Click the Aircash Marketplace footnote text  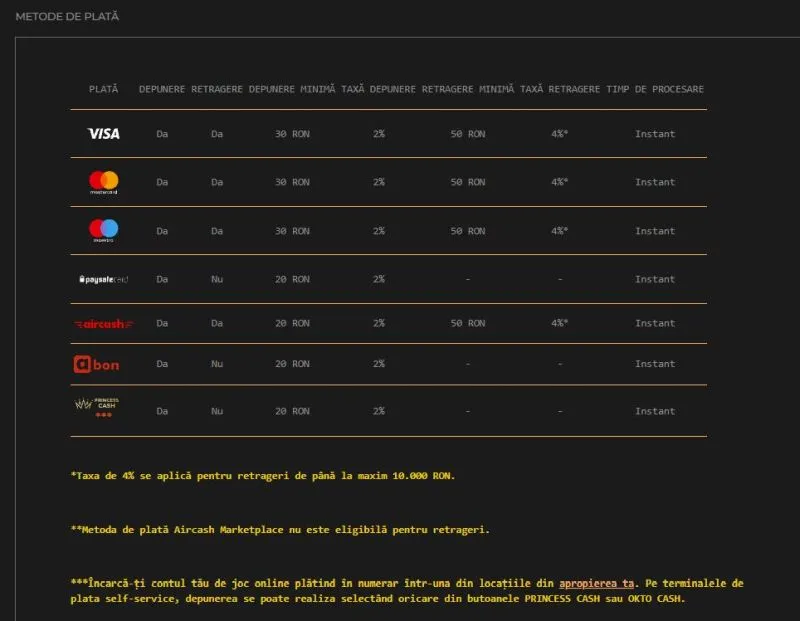tap(280, 530)
